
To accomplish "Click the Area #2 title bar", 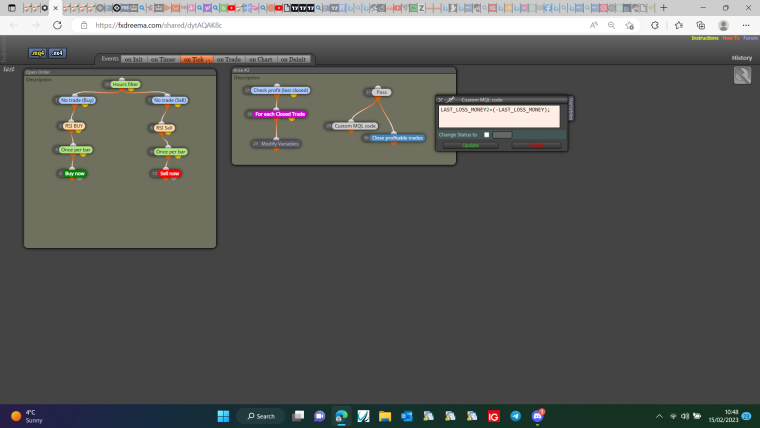I will coord(344,70).
